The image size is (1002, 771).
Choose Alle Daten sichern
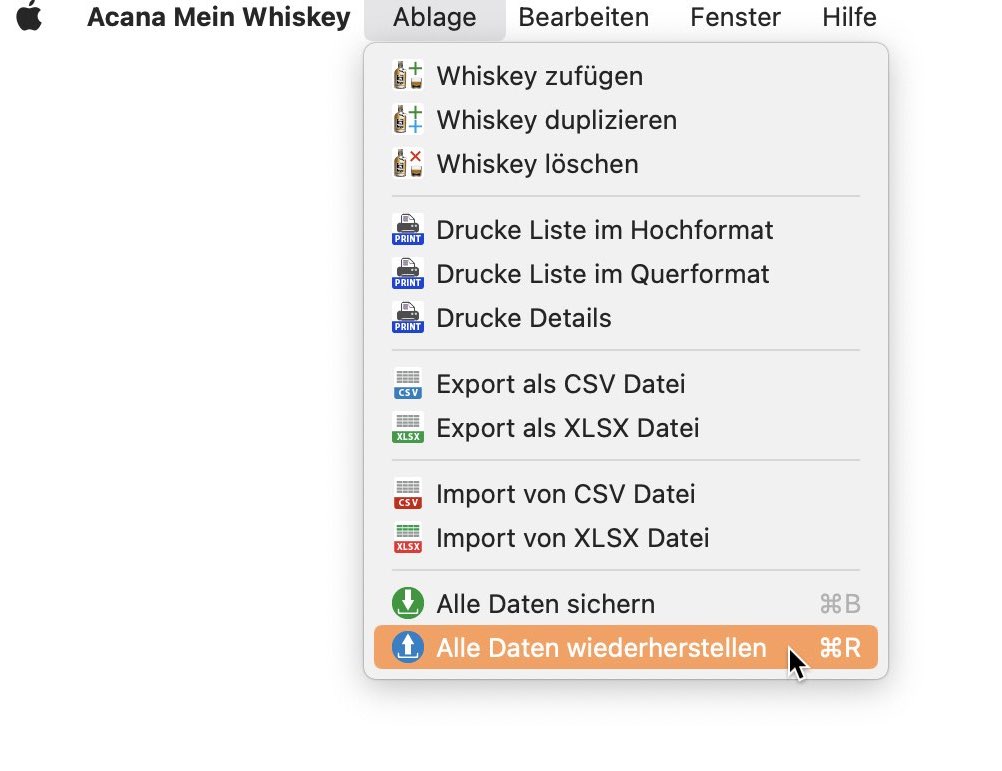(626, 604)
